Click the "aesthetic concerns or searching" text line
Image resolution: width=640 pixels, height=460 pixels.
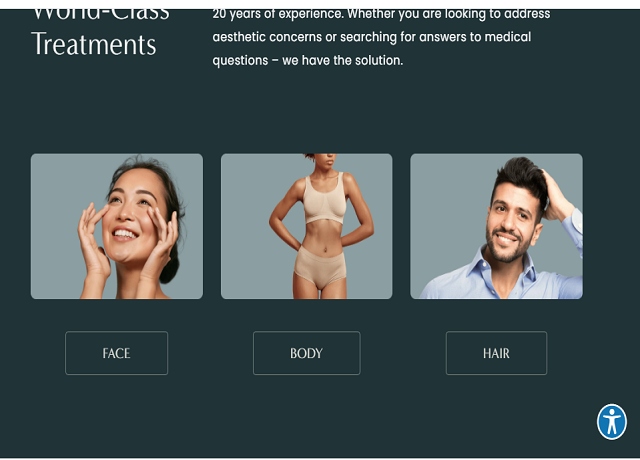pyautogui.click(x=372, y=37)
